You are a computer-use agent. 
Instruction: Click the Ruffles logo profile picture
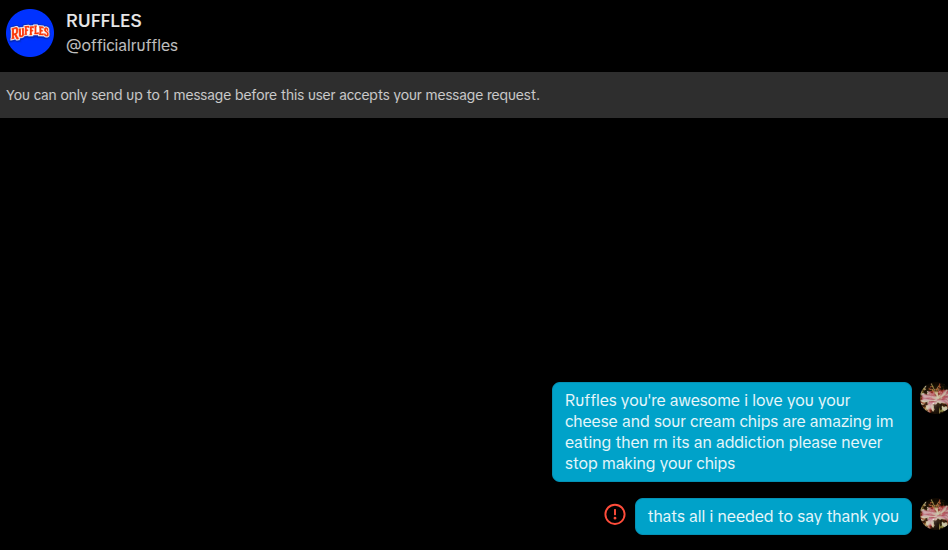[x=30, y=33]
